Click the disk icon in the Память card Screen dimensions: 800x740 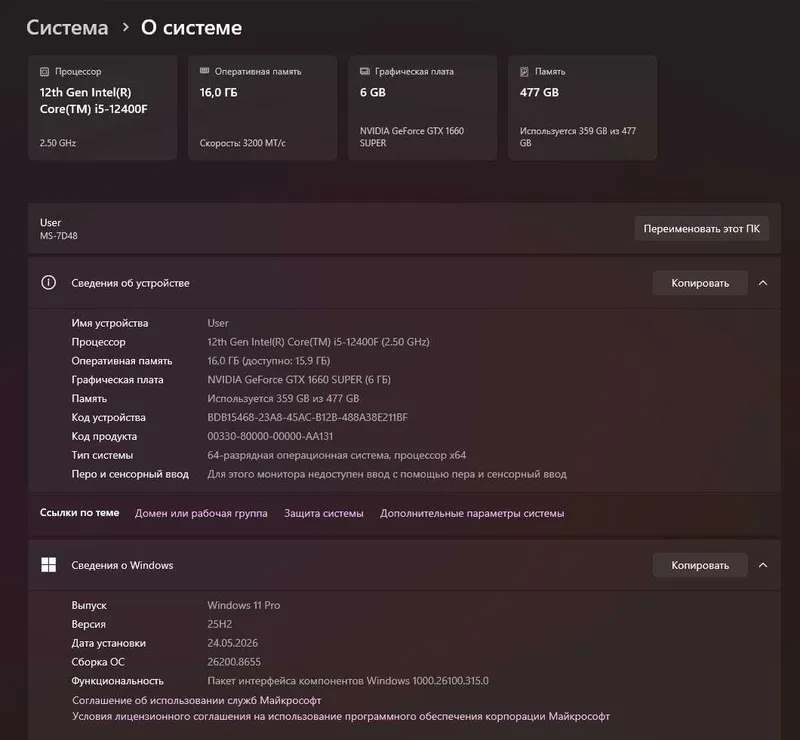tap(524, 71)
